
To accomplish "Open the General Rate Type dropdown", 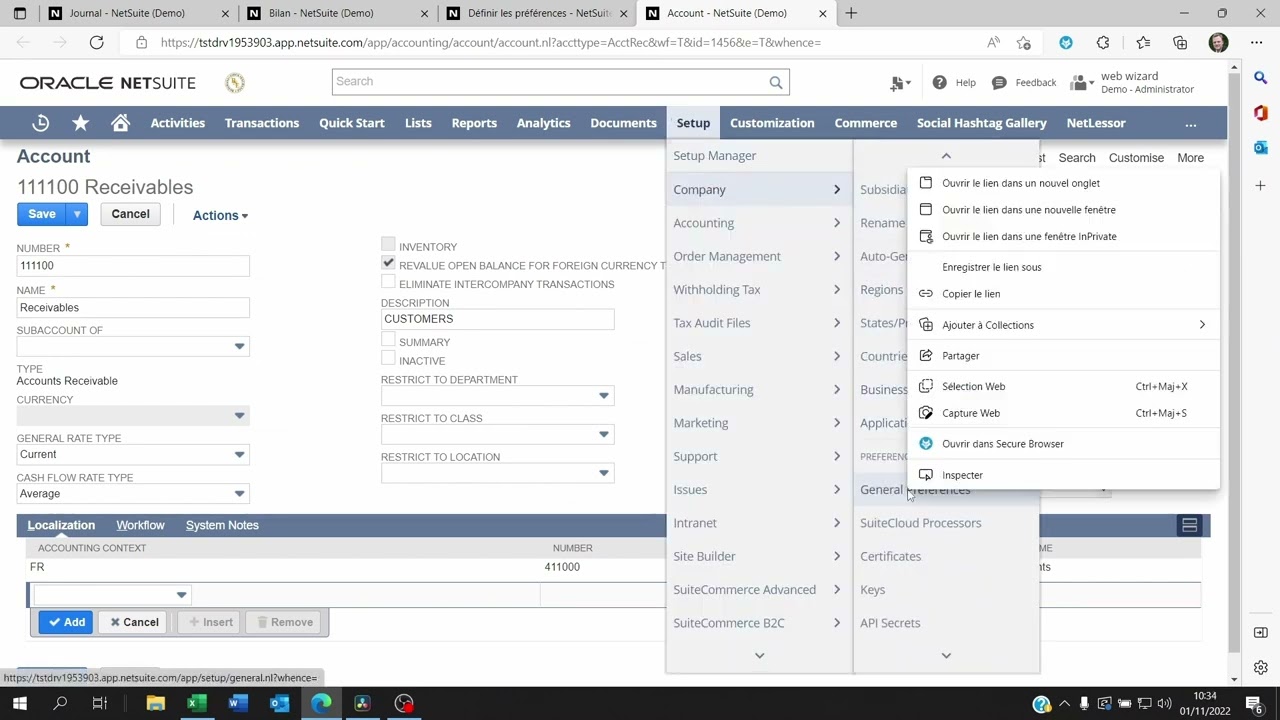I will (239, 454).
